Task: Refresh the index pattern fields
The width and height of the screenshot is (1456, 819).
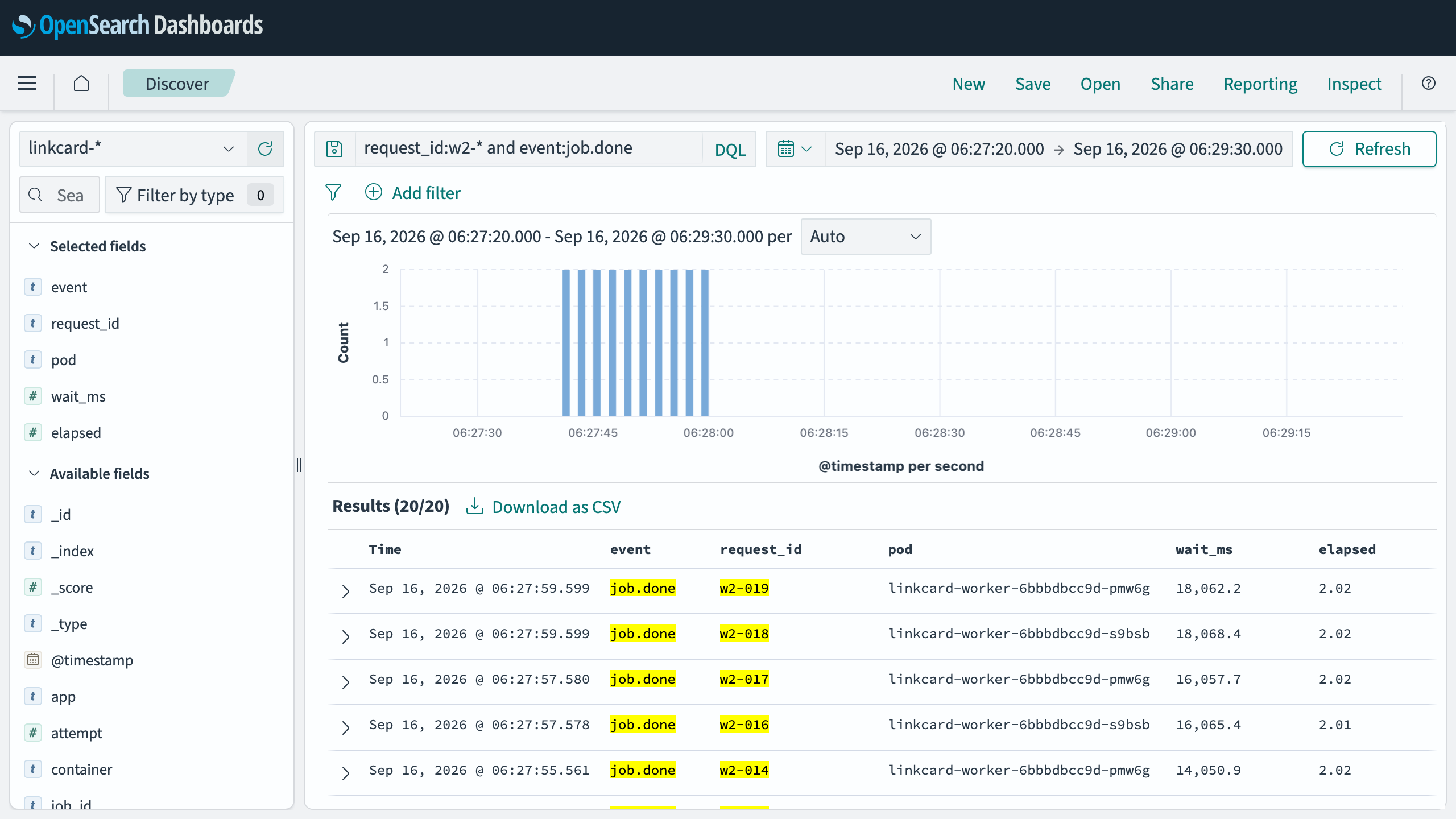Action: coord(265,148)
